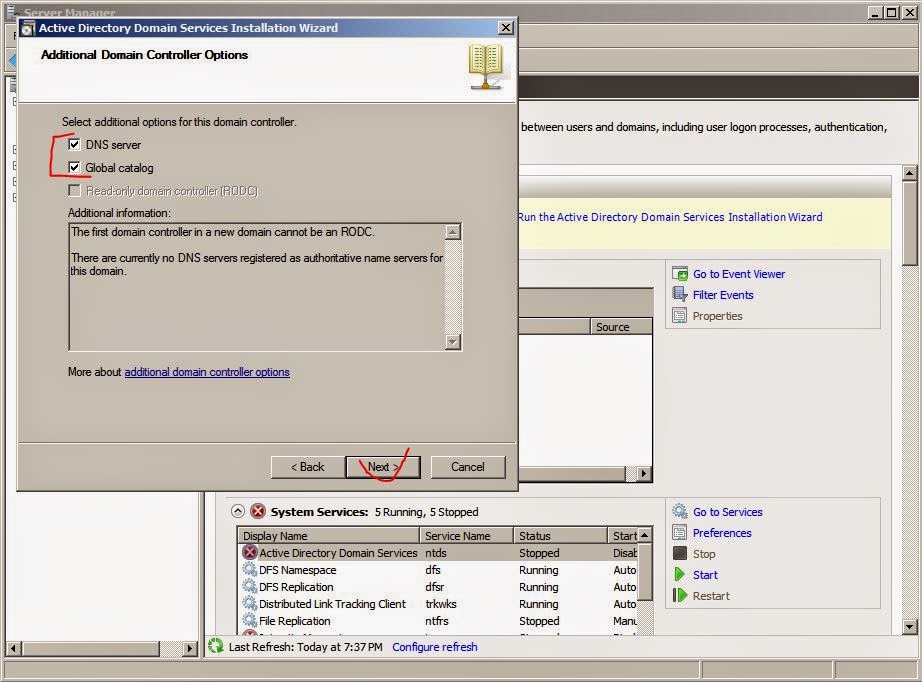This screenshot has height=682, width=922.
Task: Click the green Start service icon
Action: pos(680,574)
